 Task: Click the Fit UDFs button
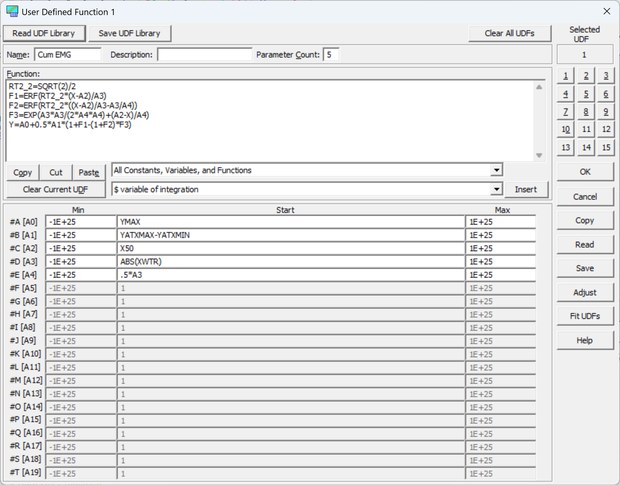(585, 316)
